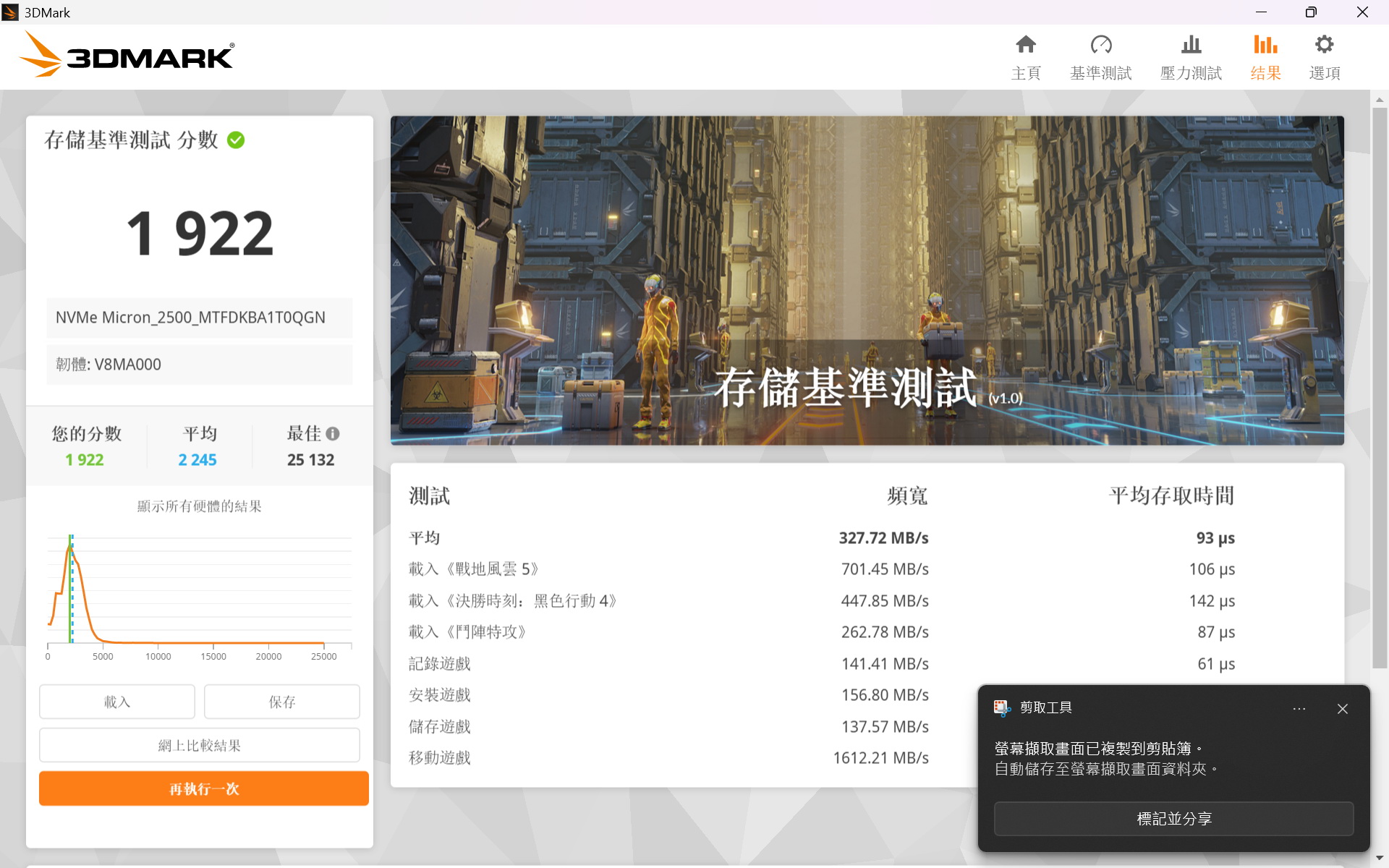The width and height of the screenshot is (1389, 868).
Task: Click the 保存 button
Action: tap(282, 702)
